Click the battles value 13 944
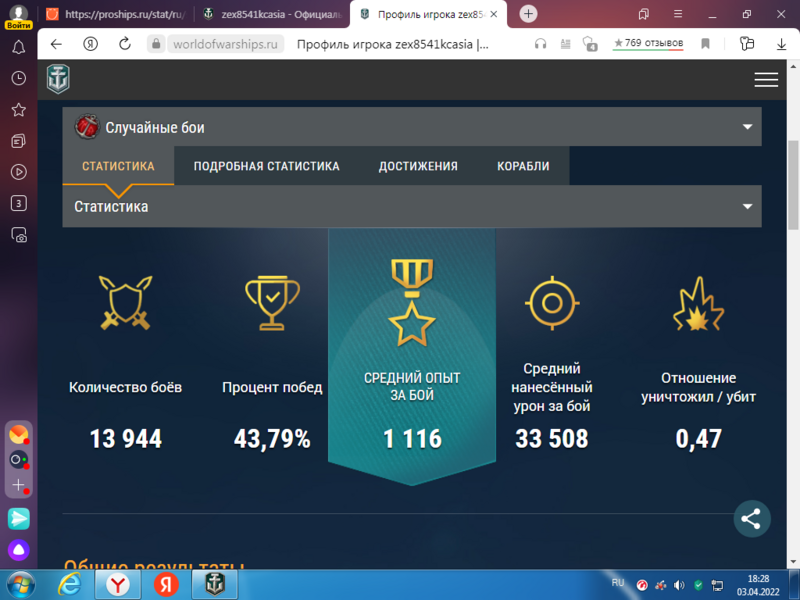This screenshot has height=600, width=800. tap(126, 439)
